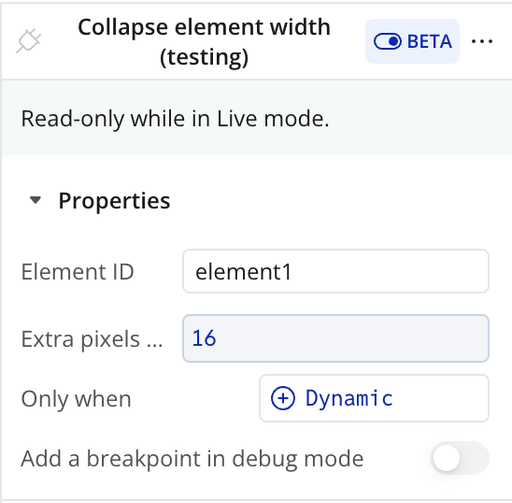Viewport: 512px width, 503px height.
Task: Click the Read-only while in Live mode banner
Action: [x=257, y=118]
